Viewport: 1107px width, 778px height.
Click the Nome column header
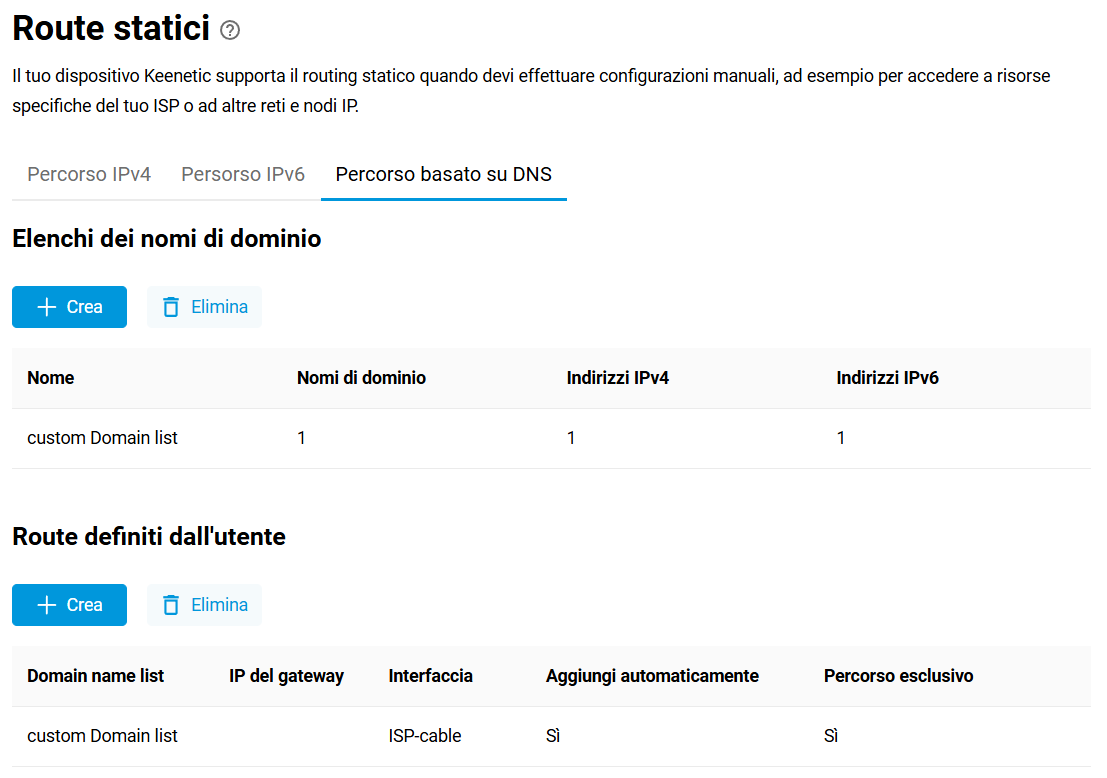pos(51,378)
